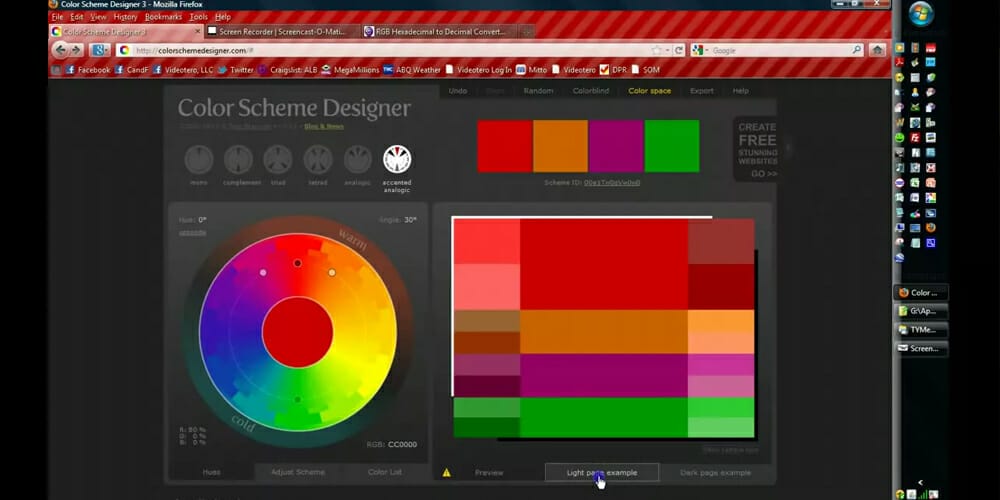
Task: Open the ABQ Weather bookmark
Action: (x=412, y=70)
